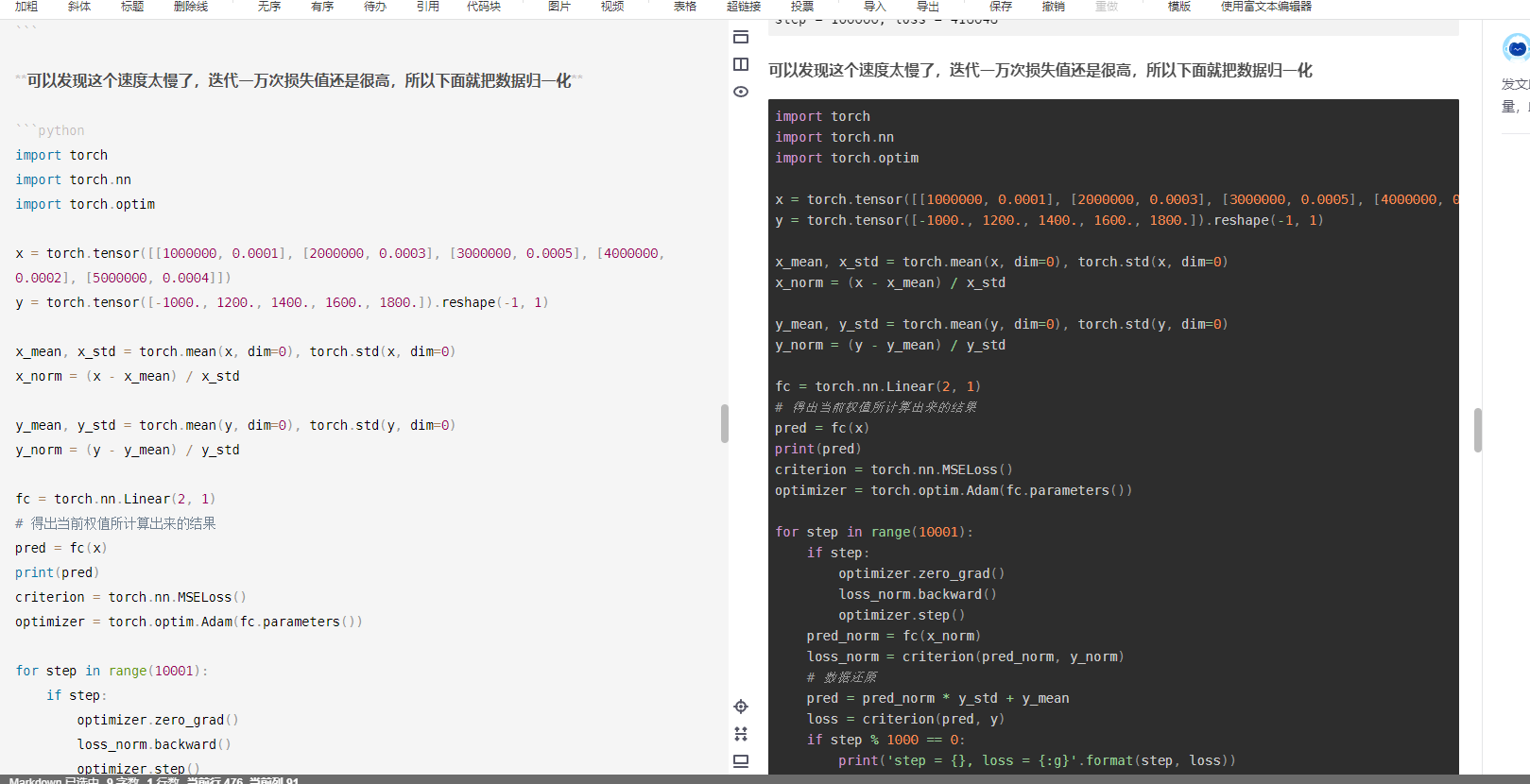Click the '# 得出当前权值所计算出来的结果' comment in editor
1530x784 pixels.
tap(115, 523)
